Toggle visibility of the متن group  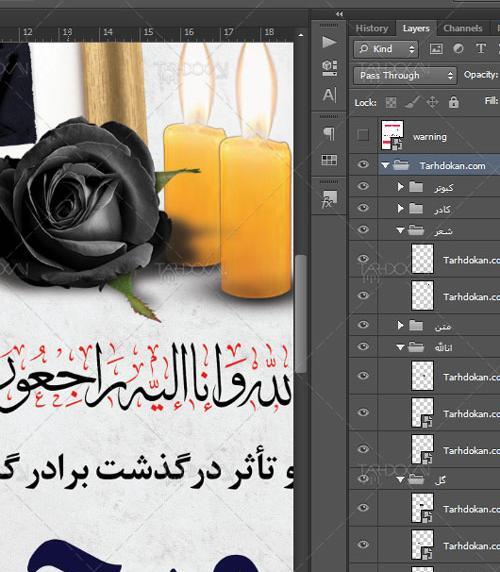[363, 324]
